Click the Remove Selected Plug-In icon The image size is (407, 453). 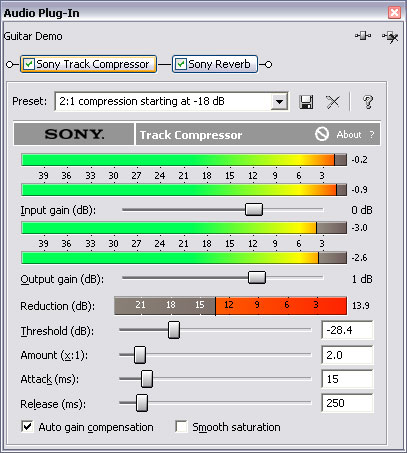coord(390,36)
